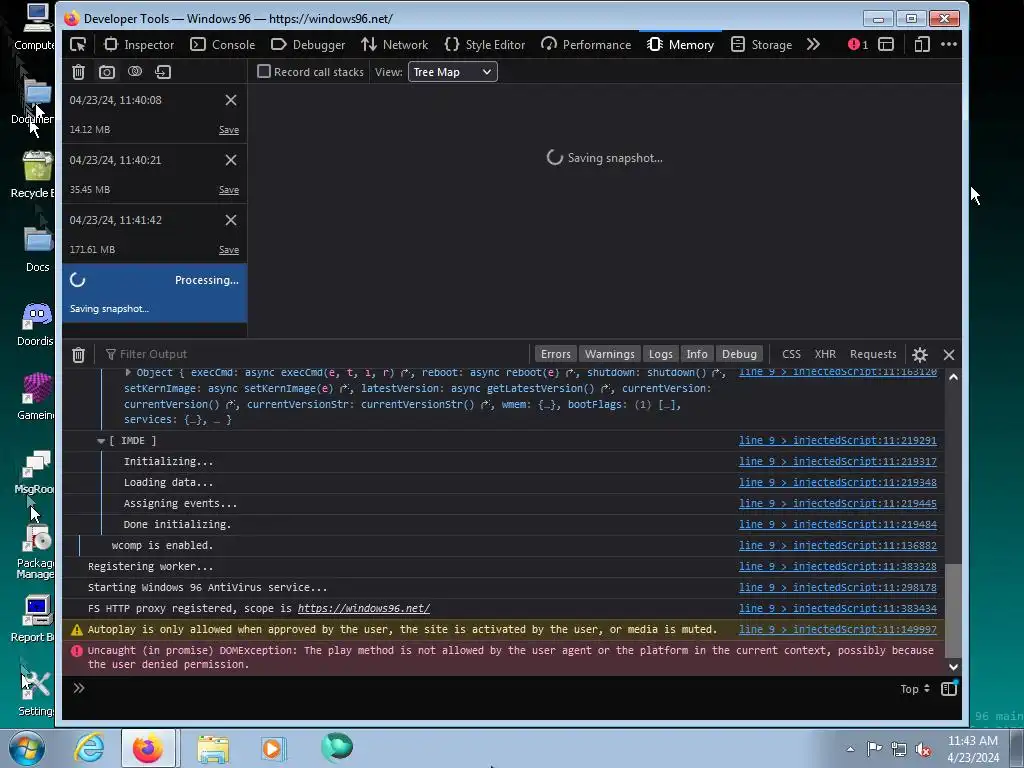Viewport: 1024px width, 768px height.
Task: Open the https://windows96.net/ scope link
Action: pyautogui.click(x=364, y=609)
